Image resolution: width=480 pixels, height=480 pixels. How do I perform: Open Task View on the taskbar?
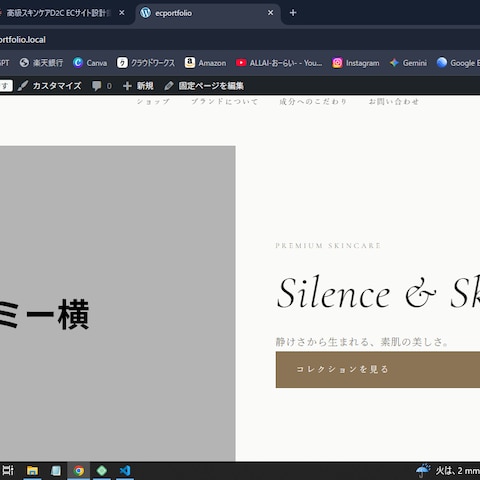[x=8, y=470]
